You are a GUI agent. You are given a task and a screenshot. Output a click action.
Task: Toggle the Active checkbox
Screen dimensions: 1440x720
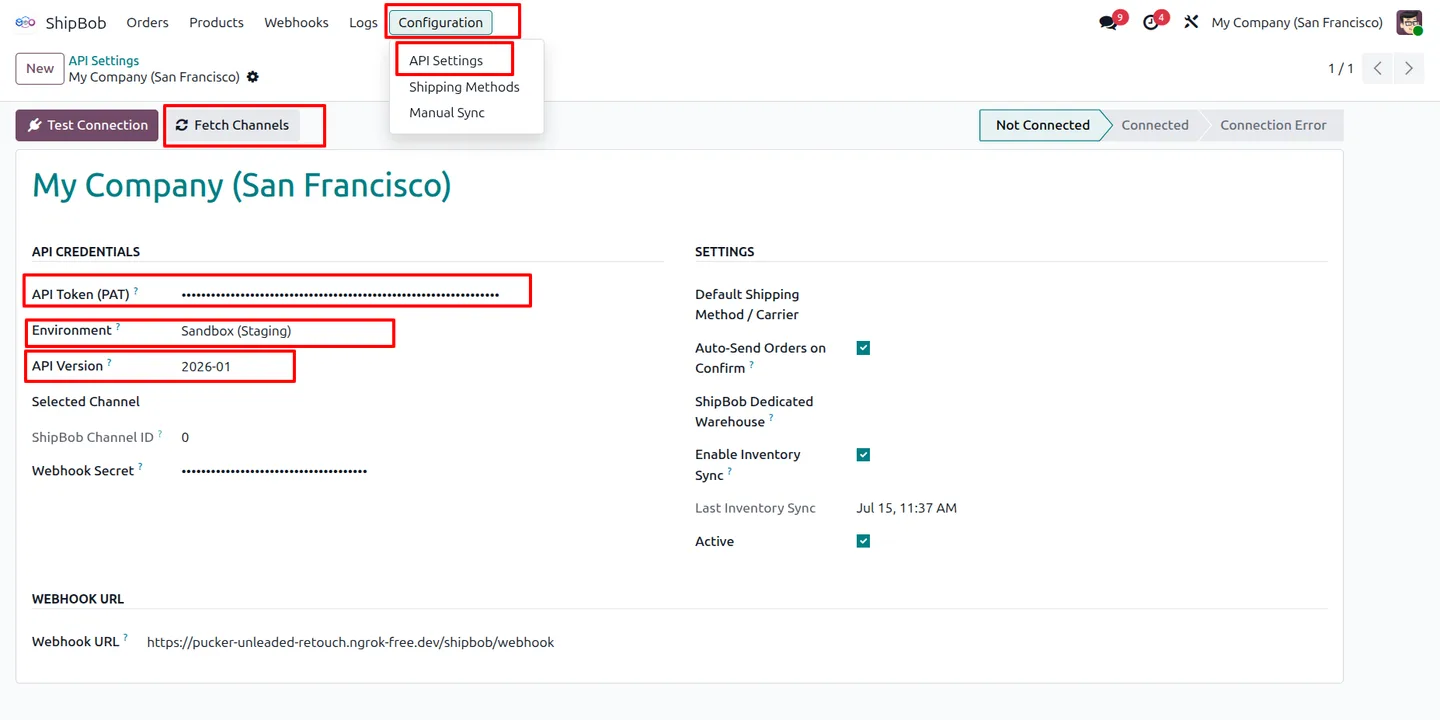click(863, 541)
